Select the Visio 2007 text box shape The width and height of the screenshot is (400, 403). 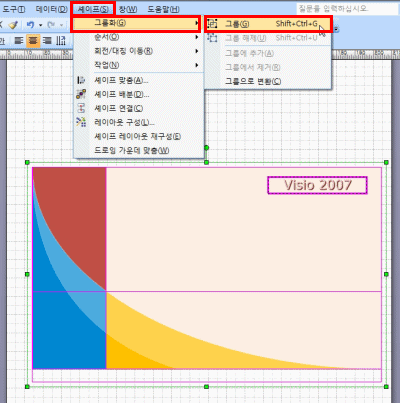coord(317,185)
